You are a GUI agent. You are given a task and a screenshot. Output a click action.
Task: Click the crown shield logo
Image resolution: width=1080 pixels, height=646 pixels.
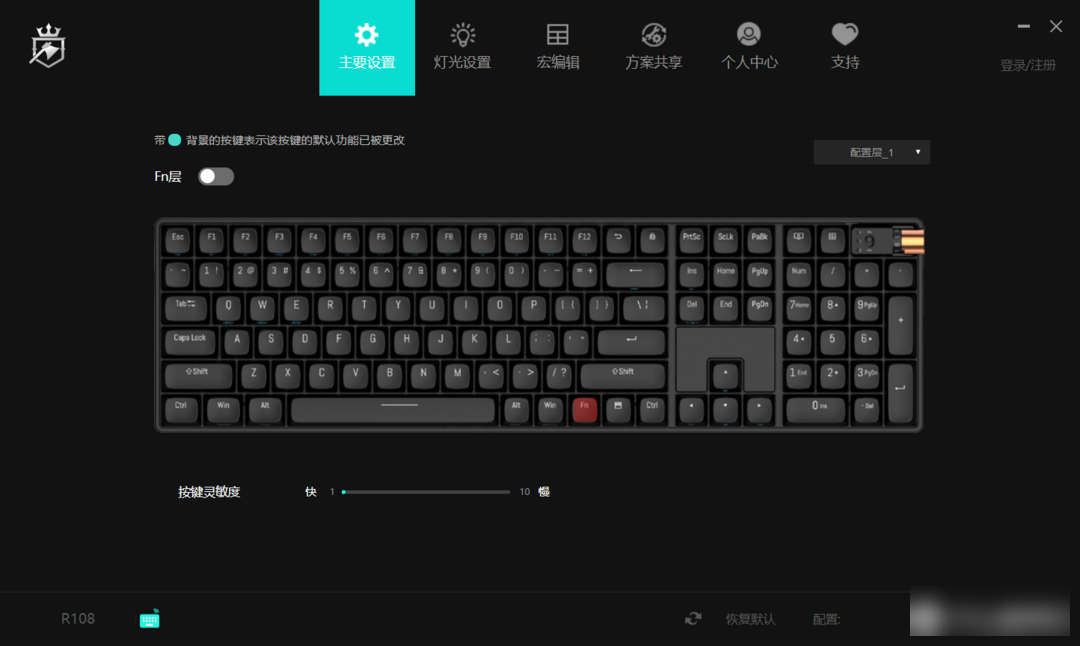coord(48,46)
